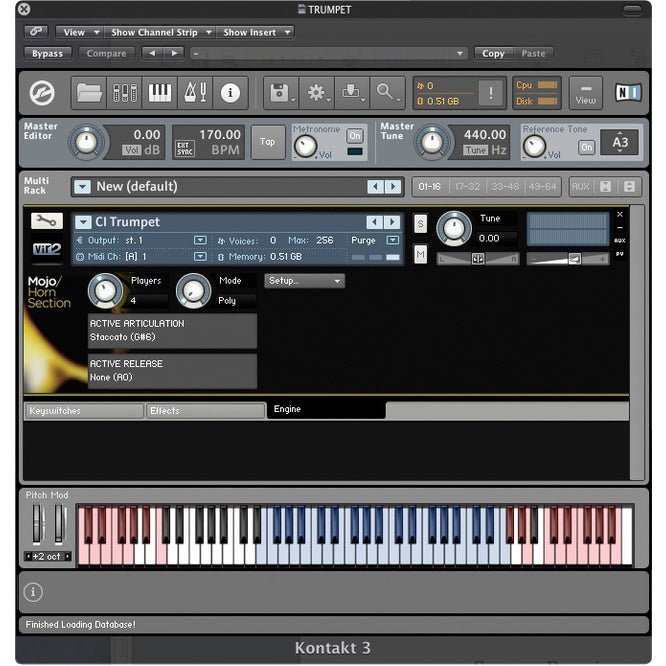
Task: Open the Setup... dropdown
Action: click(305, 281)
